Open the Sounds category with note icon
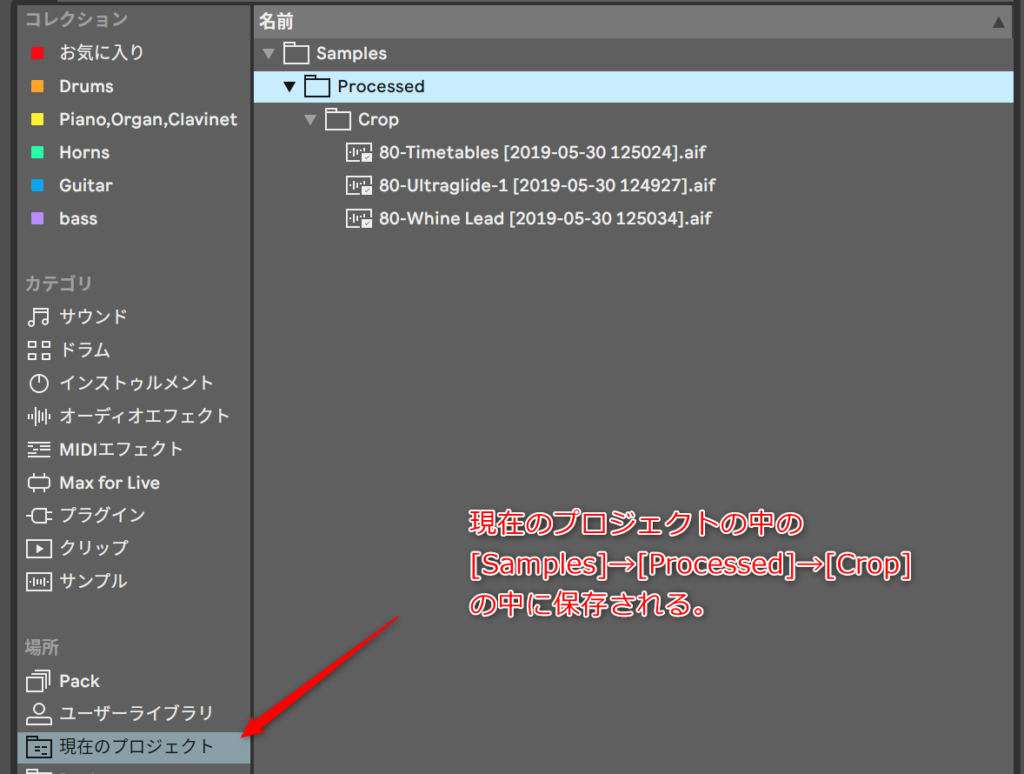The width and height of the screenshot is (1024, 774). pos(39,317)
